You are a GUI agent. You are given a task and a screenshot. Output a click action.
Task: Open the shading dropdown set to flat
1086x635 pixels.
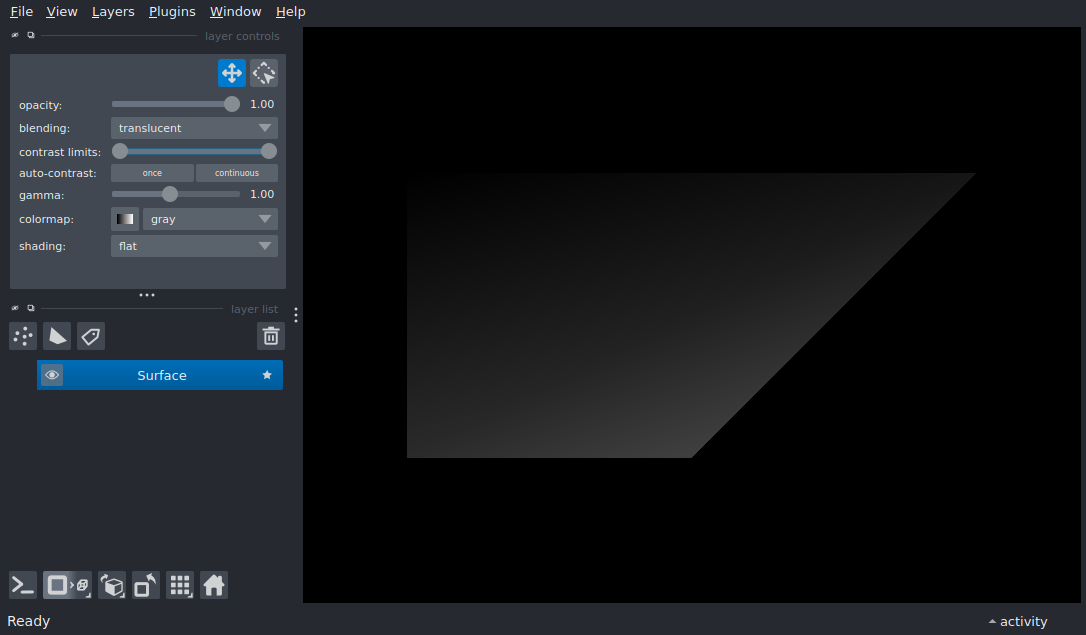[x=194, y=246]
